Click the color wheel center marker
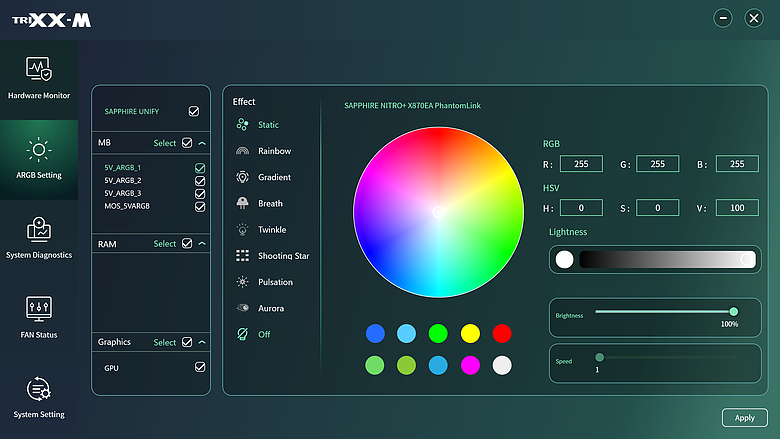 pos(438,212)
